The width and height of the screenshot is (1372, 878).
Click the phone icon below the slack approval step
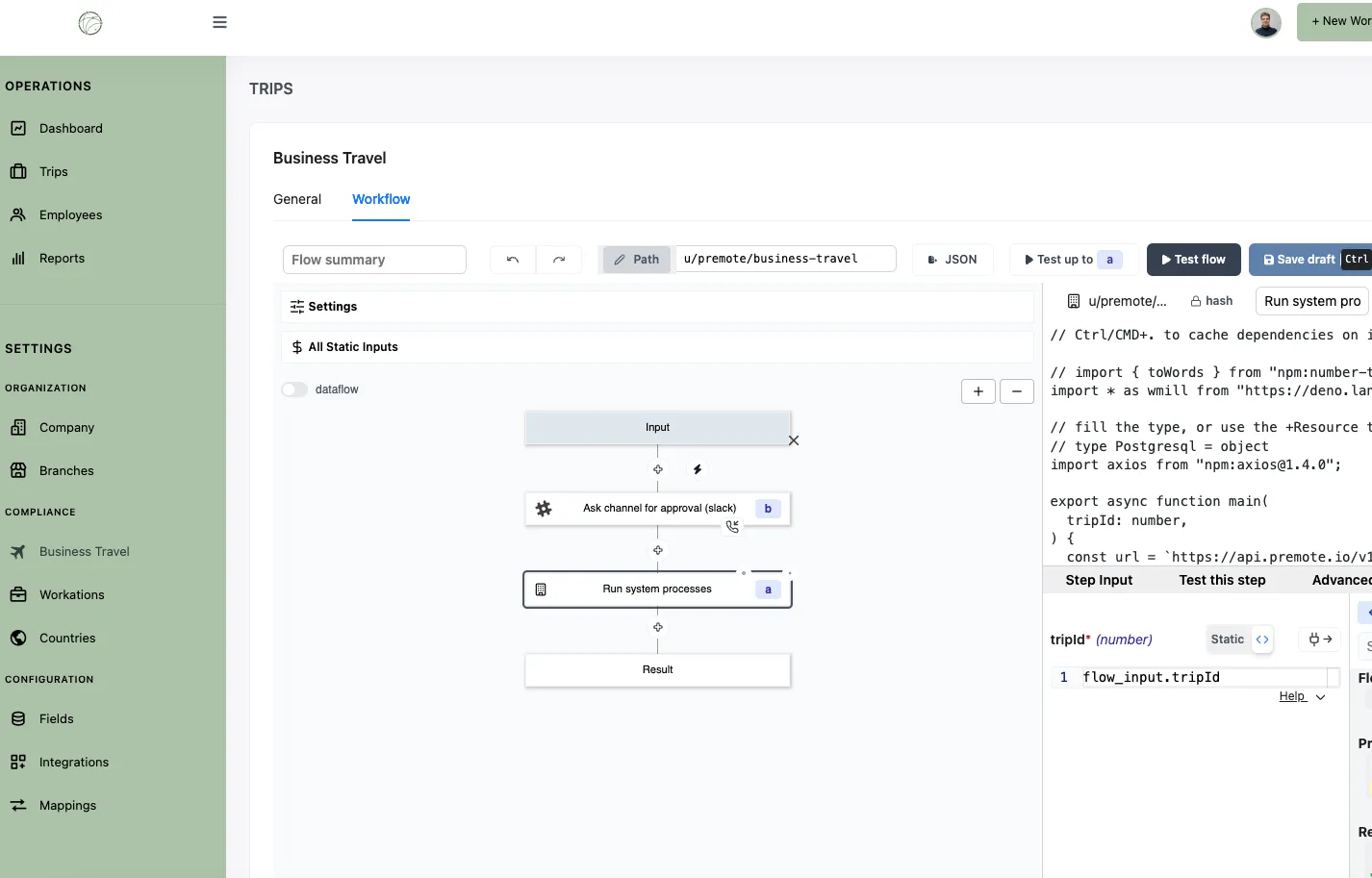click(x=732, y=527)
